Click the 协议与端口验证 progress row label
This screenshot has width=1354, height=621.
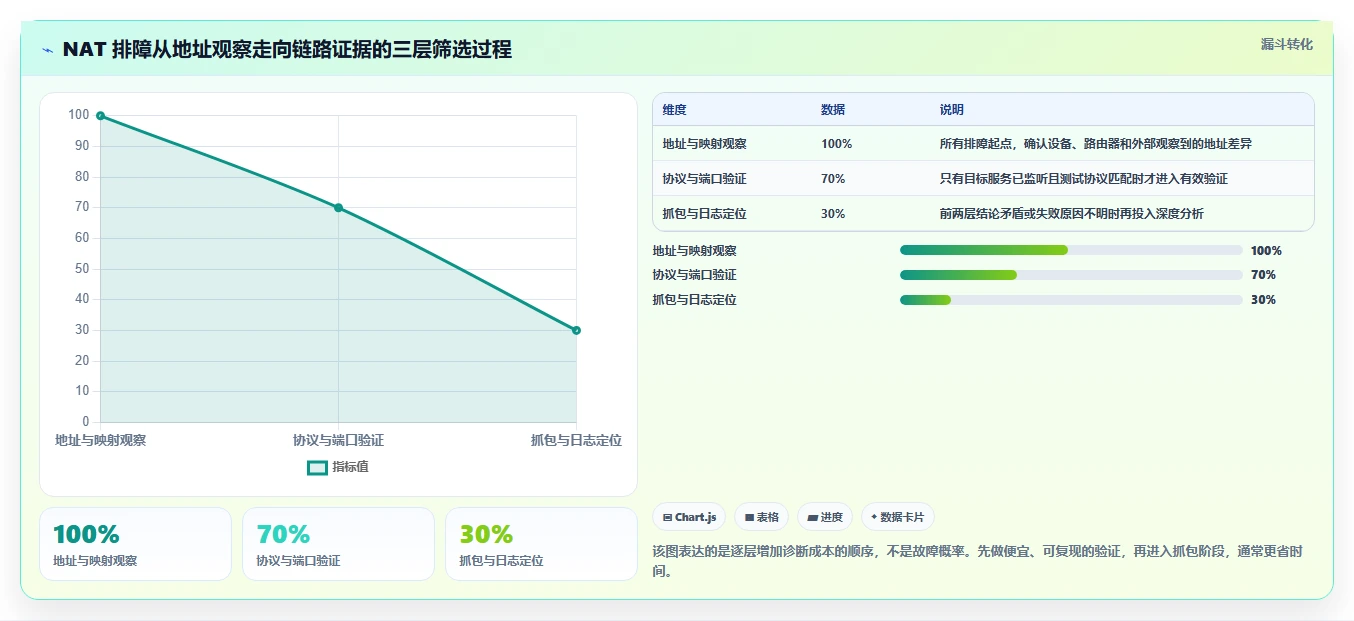(x=694, y=275)
